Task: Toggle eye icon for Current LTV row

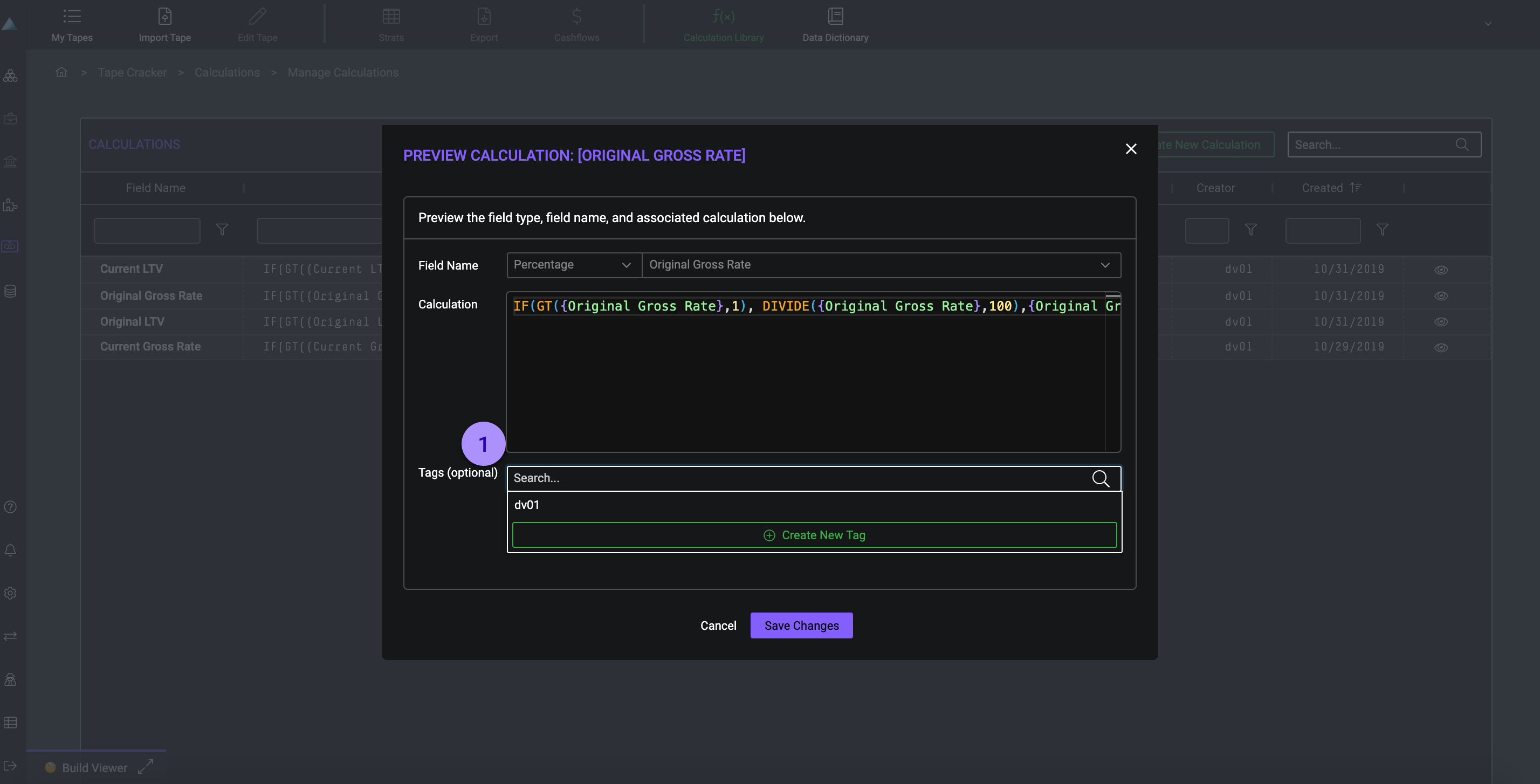Action: [x=1441, y=270]
